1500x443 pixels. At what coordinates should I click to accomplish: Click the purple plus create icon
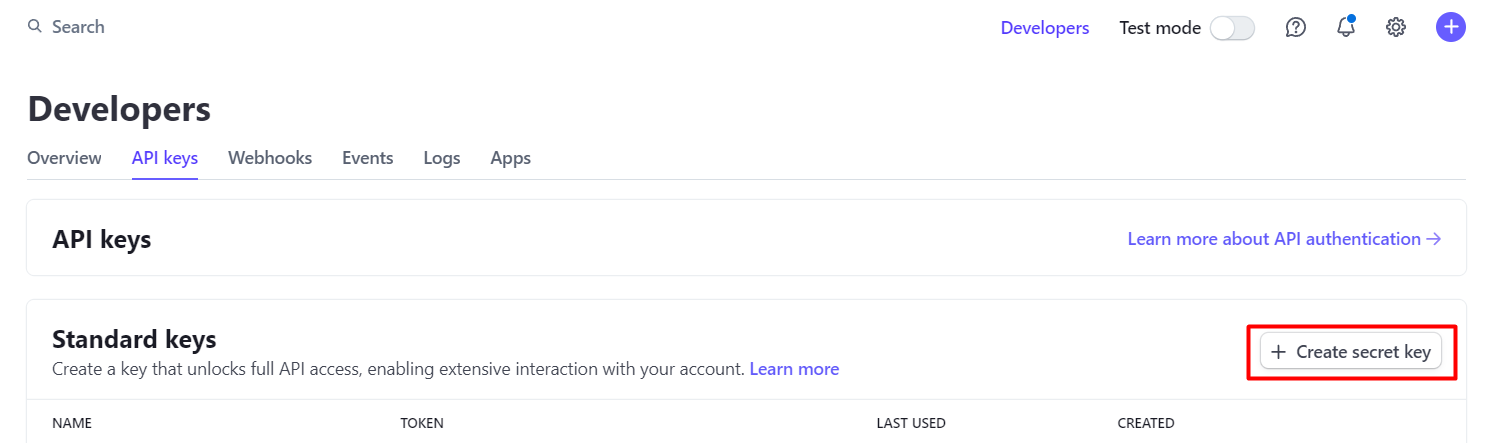[x=1451, y=27]
